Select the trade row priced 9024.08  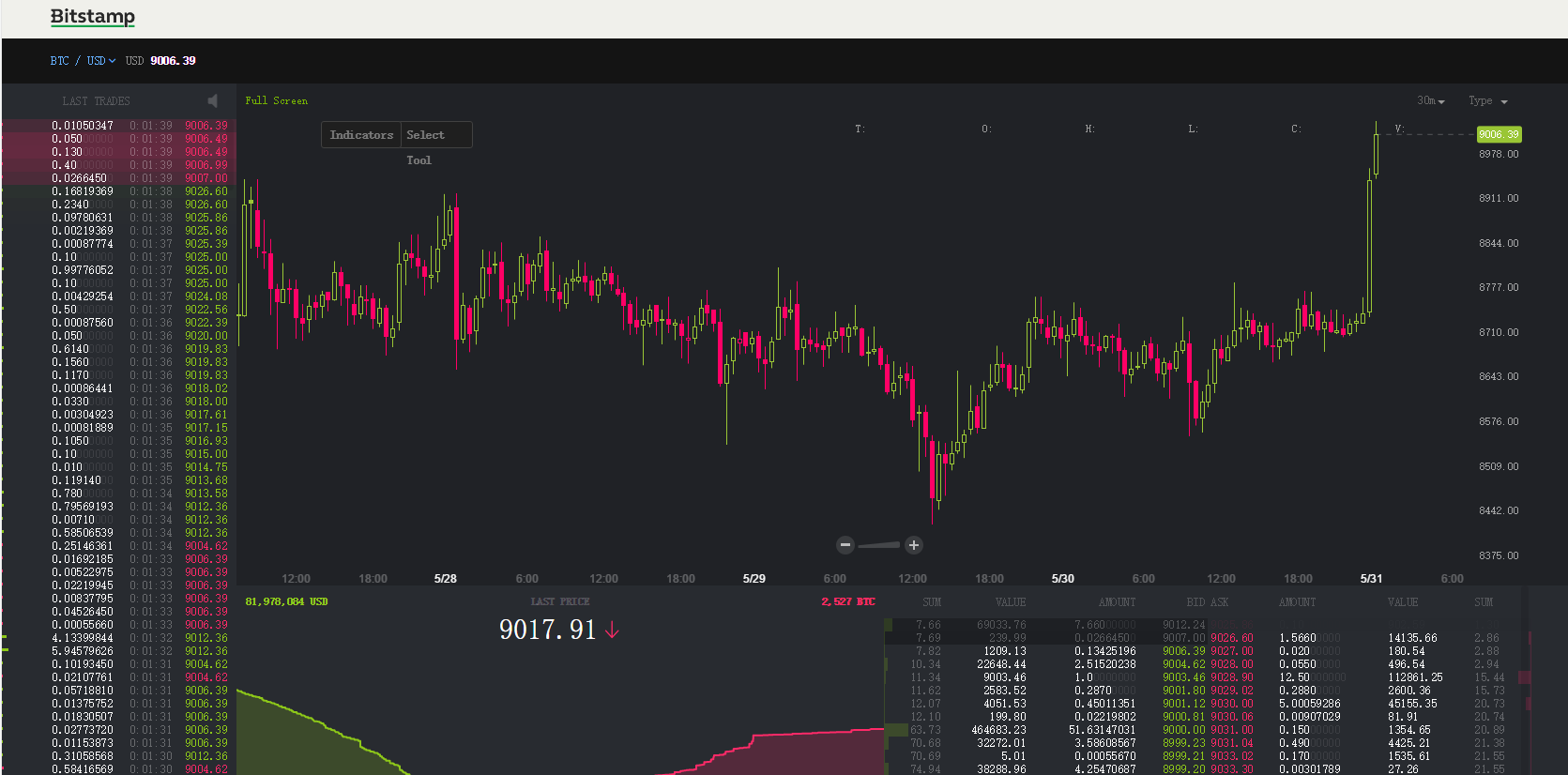pyautogui.click(x=119, y=296)
